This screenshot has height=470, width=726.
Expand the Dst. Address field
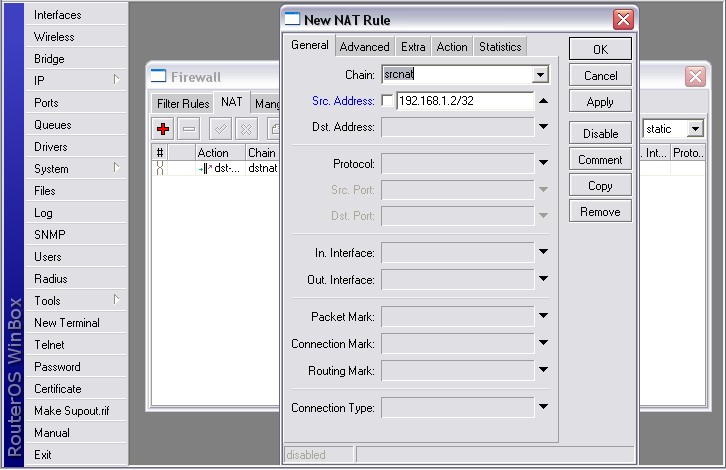[543, 127]
